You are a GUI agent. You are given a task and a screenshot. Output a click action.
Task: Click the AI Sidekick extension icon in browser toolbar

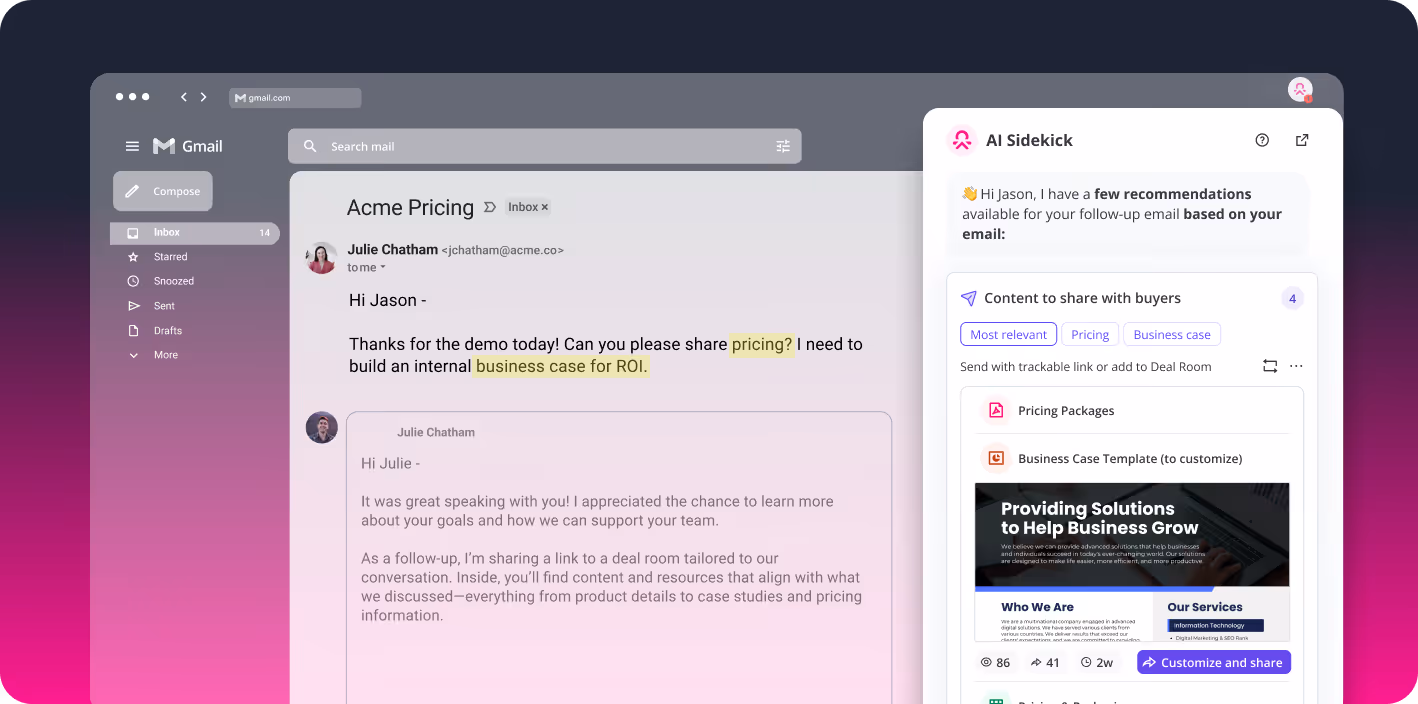pyautogui.click(x=1300, y=90)
